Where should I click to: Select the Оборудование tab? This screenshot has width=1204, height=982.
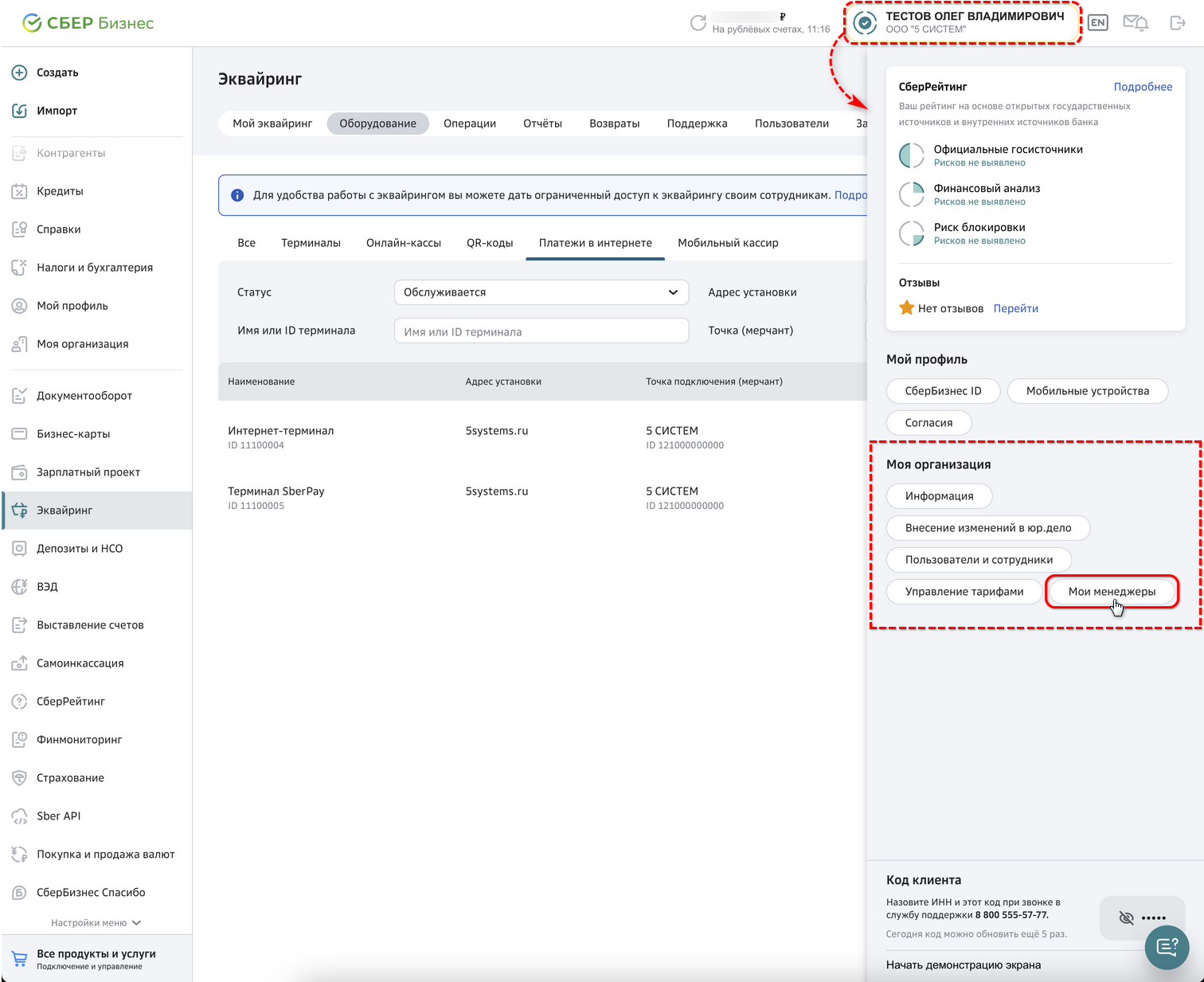coord(378,123)
